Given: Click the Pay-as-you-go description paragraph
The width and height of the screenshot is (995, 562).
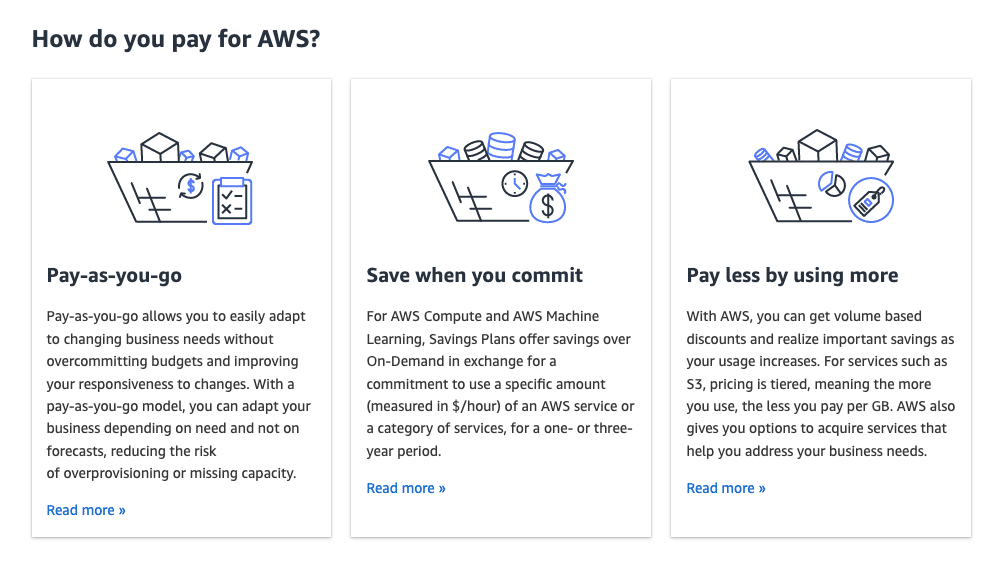Looking at the screenshot, I should coord(179,395).
